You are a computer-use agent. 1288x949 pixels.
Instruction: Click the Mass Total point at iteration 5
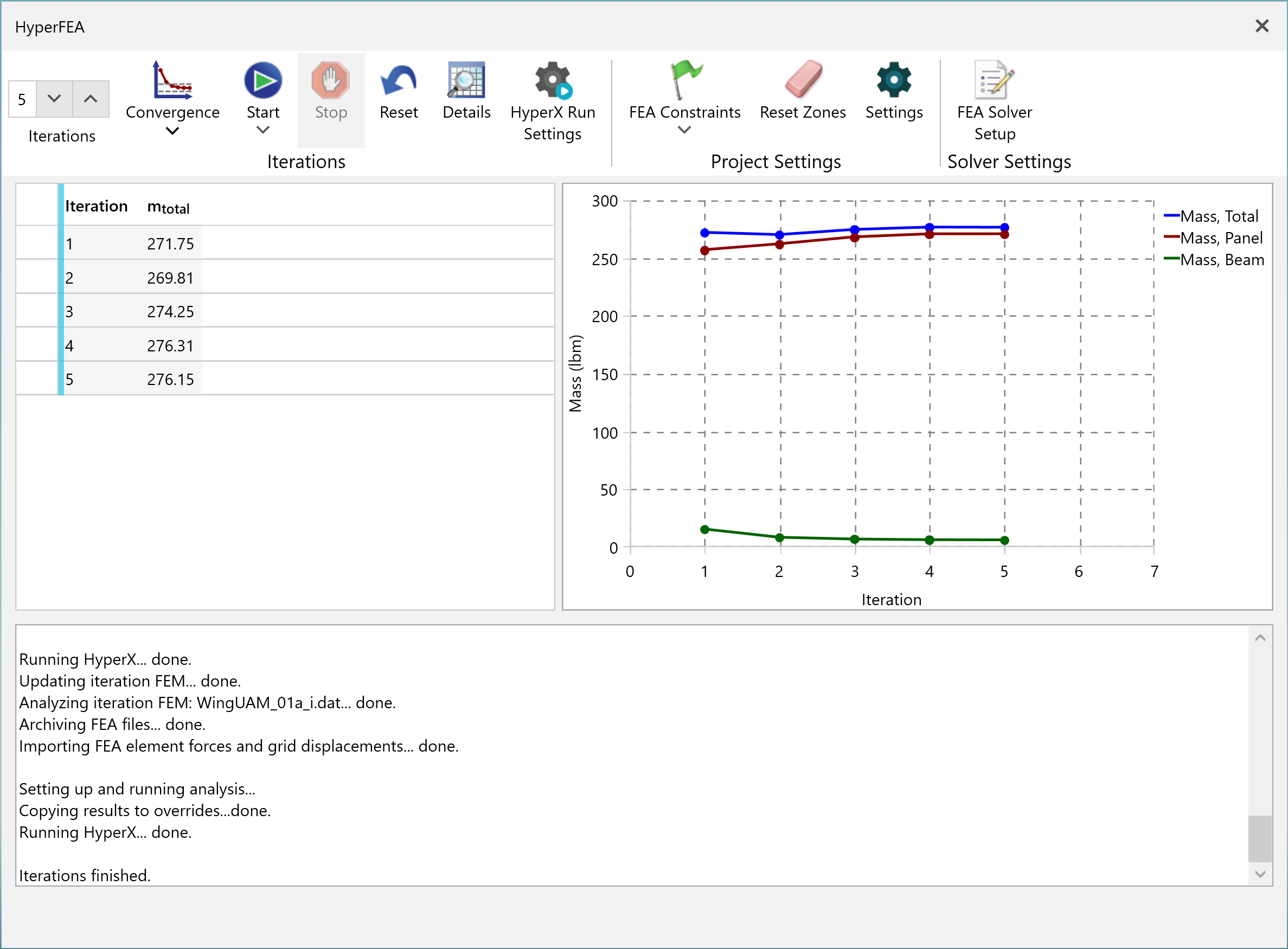tap(1004, 227)
